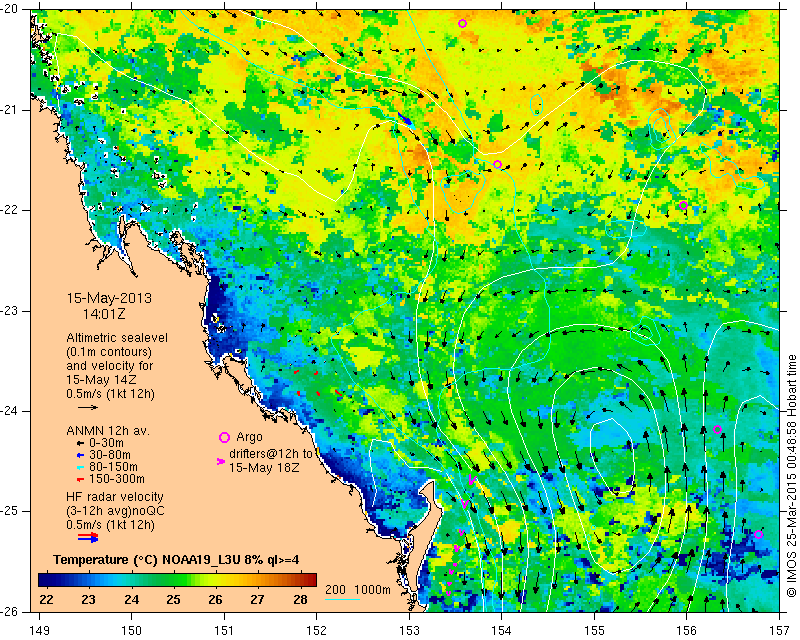Screen dimensions: 800x640
Task: Click longitude axis label '149'
Action: point(39,631)
